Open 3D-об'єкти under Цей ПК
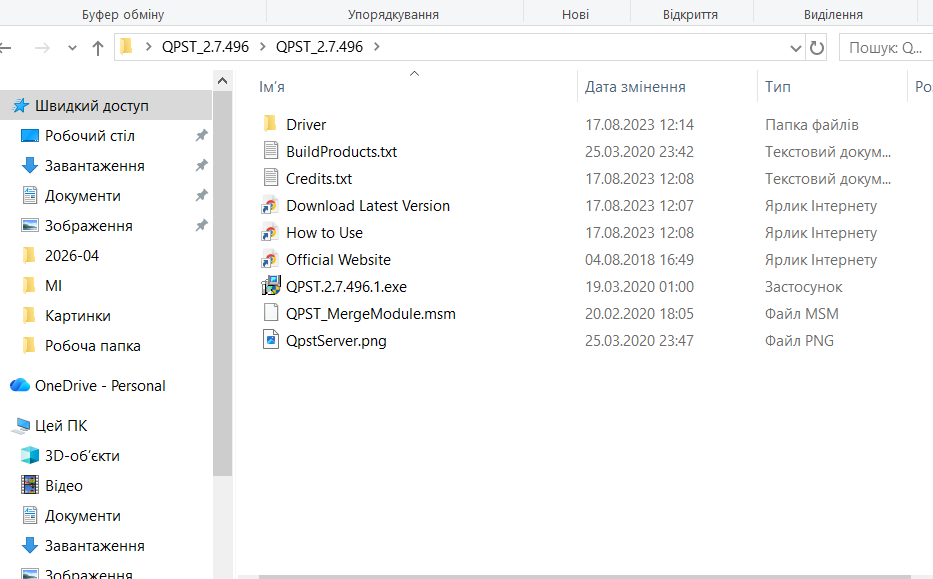Viewport: 933px width, 579px height. [82, 455]
